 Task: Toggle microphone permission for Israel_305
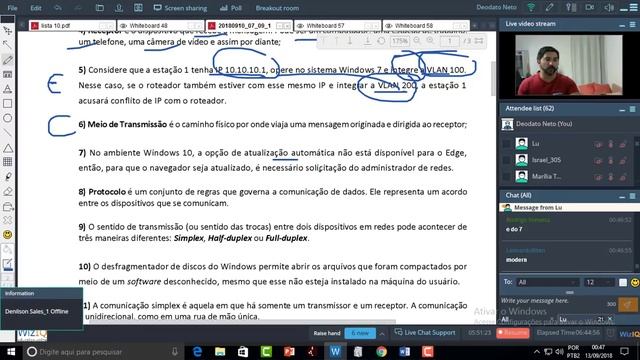[x=611, y=160]
